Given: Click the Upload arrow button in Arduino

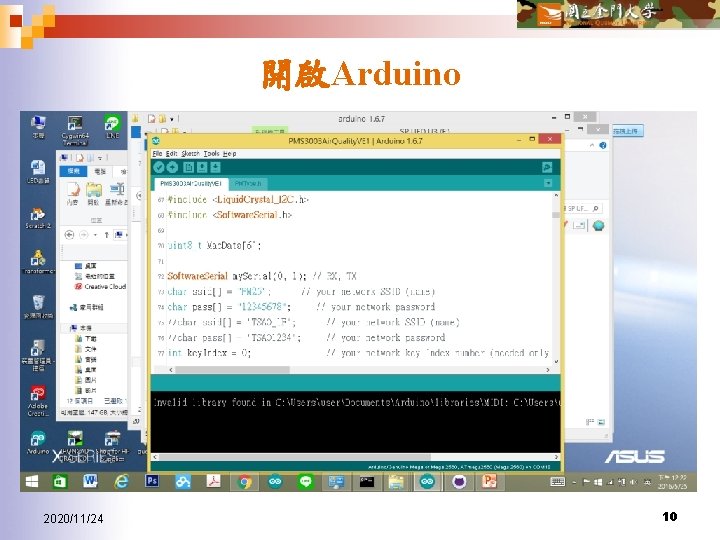Looking at the screenshot, I should point(172,168).
